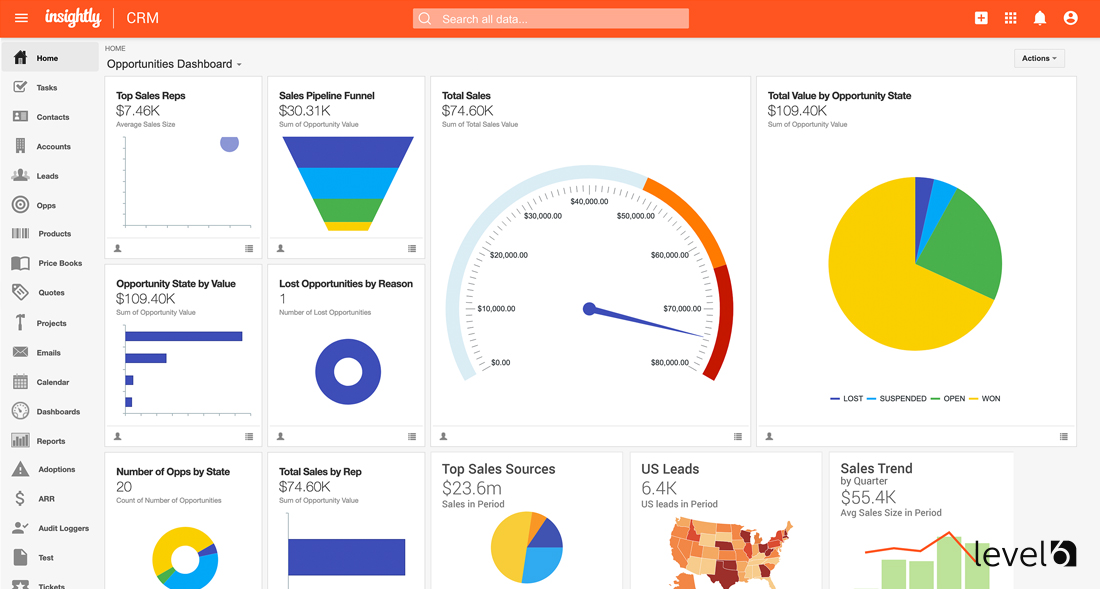Click the quick add plus icon
The width and height of the screenshot is (1100, 589).
click(x=981, y=18)
